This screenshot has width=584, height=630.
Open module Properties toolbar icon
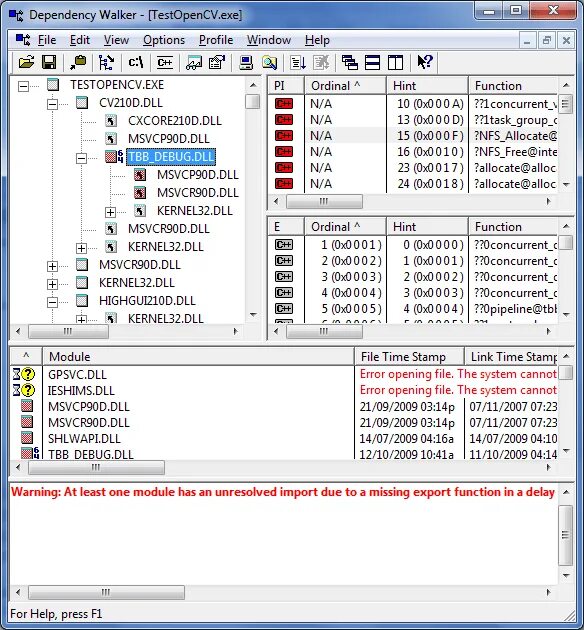point(217,63)
